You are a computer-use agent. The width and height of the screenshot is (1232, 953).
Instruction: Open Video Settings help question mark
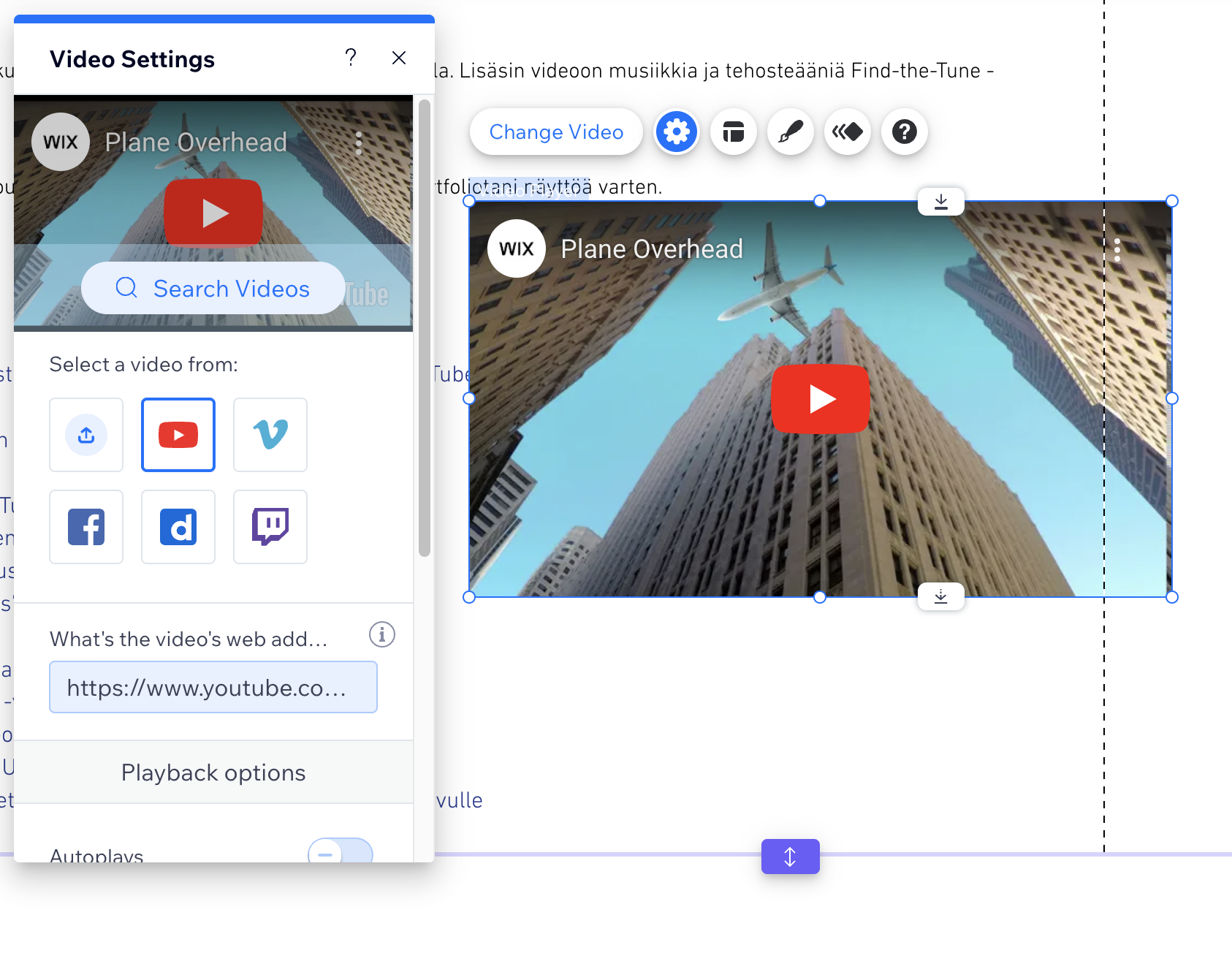(x=351, y=58)
